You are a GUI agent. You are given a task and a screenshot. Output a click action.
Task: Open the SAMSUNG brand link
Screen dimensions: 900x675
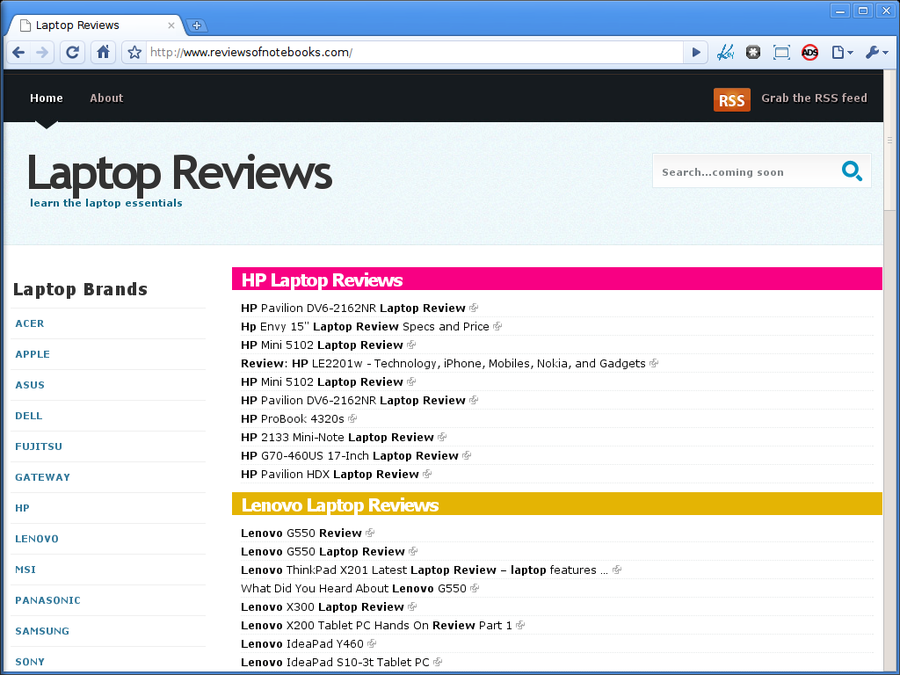tap(42, 631)
